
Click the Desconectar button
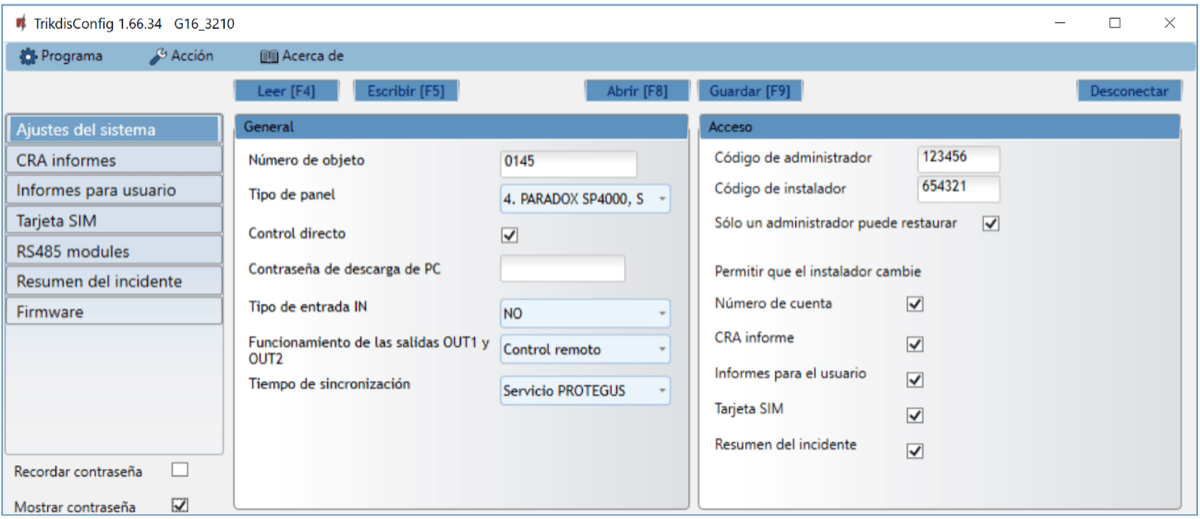pyautogui.click(x=1128, y=91)
